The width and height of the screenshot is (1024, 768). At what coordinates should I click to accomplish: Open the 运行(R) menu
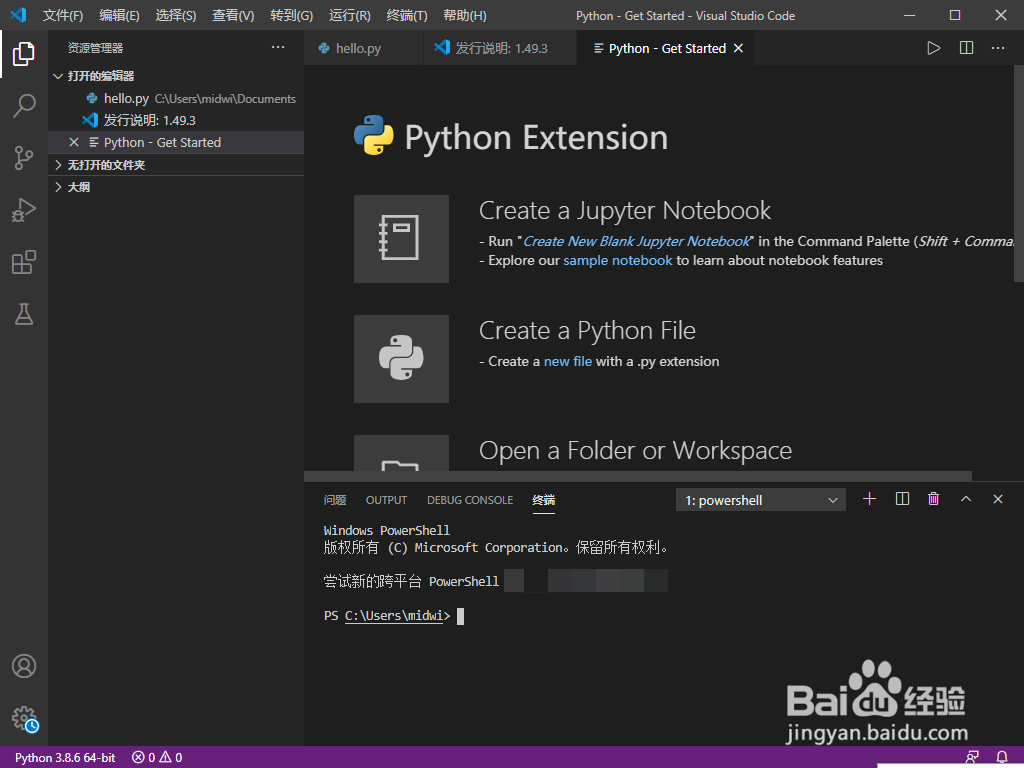tap(349, 15)
